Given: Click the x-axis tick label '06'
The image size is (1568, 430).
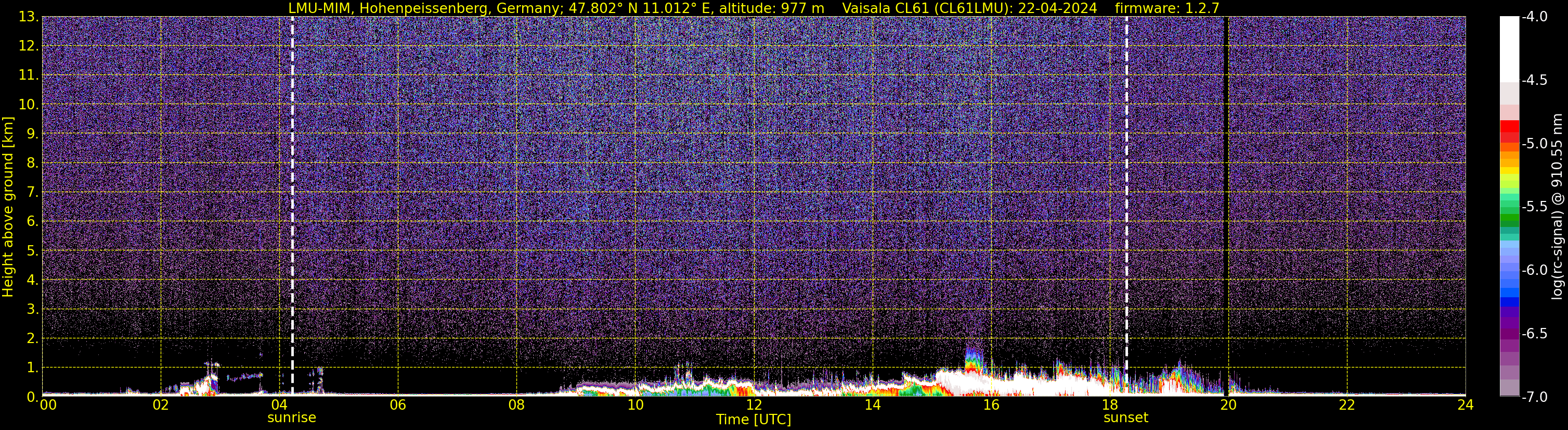Looking at the screenshot, I should [x=397, y=404].
